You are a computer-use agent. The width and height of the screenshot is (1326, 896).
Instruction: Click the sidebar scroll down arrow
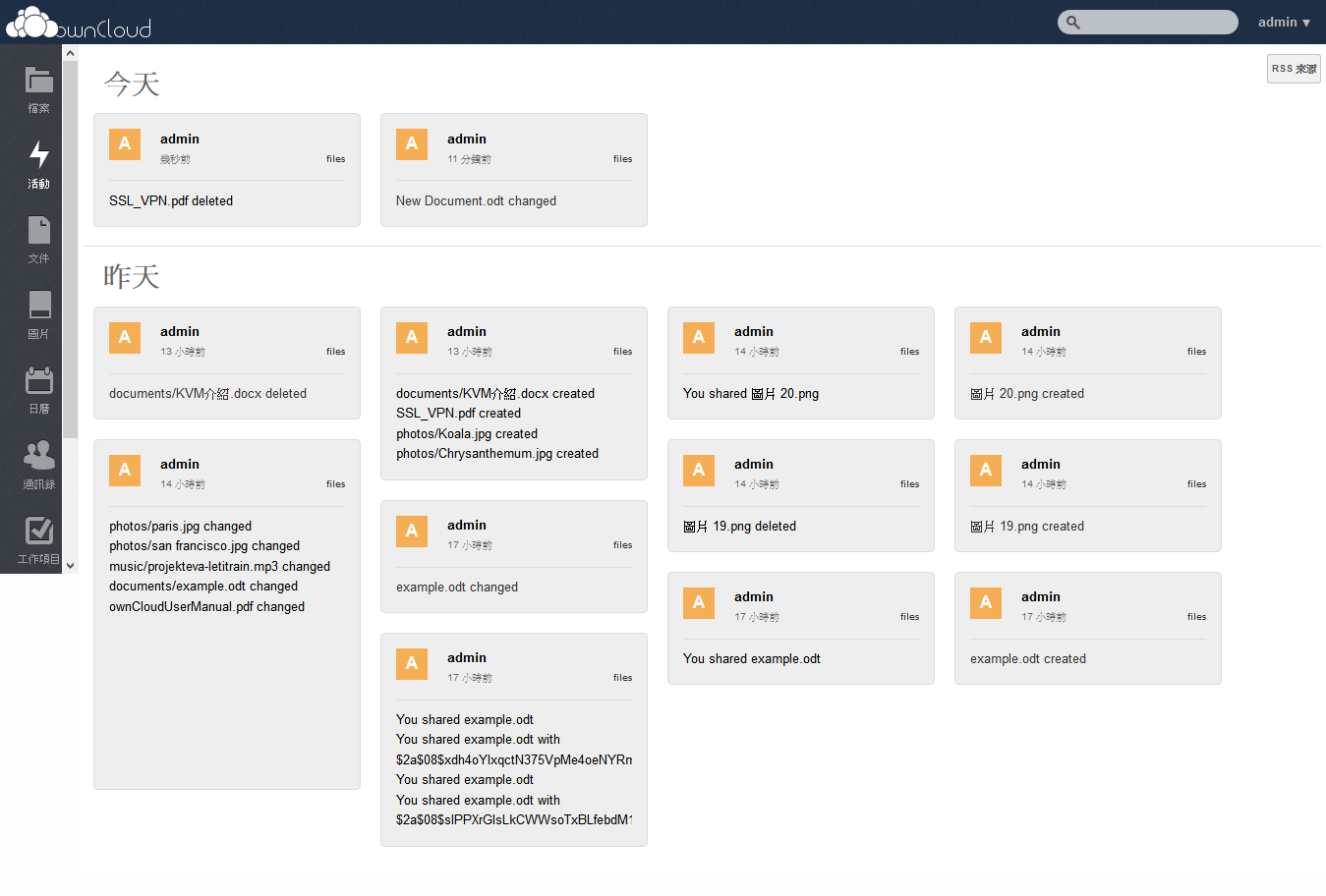point(70,566)
